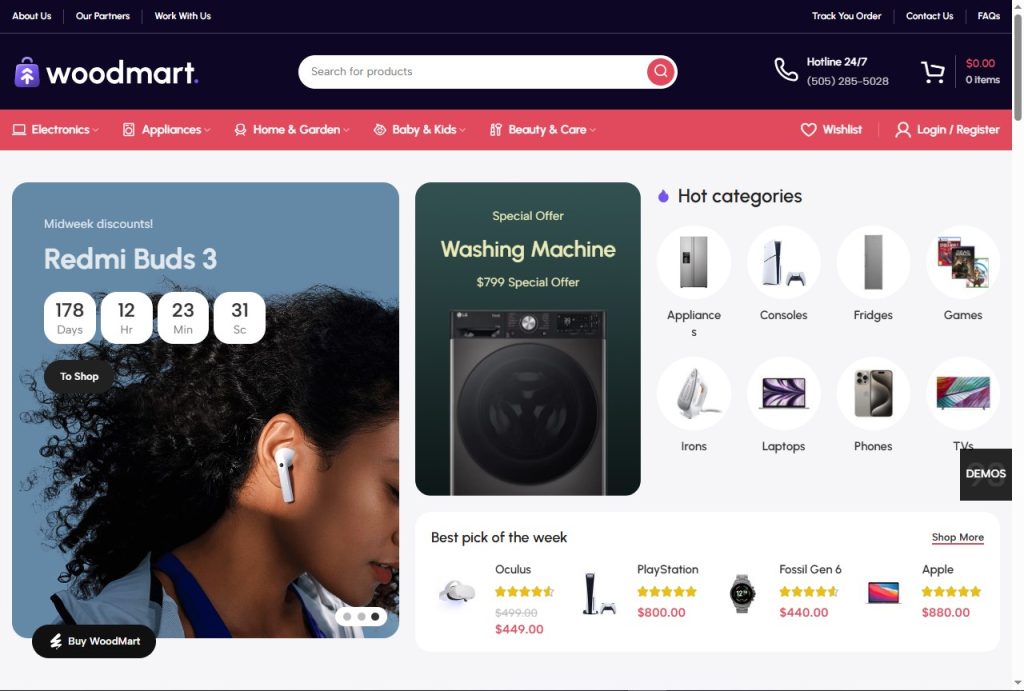Expand the Home & Garden dropdown menu
1024x691 pixels.
pyautogui.click(x=292, y=129)
